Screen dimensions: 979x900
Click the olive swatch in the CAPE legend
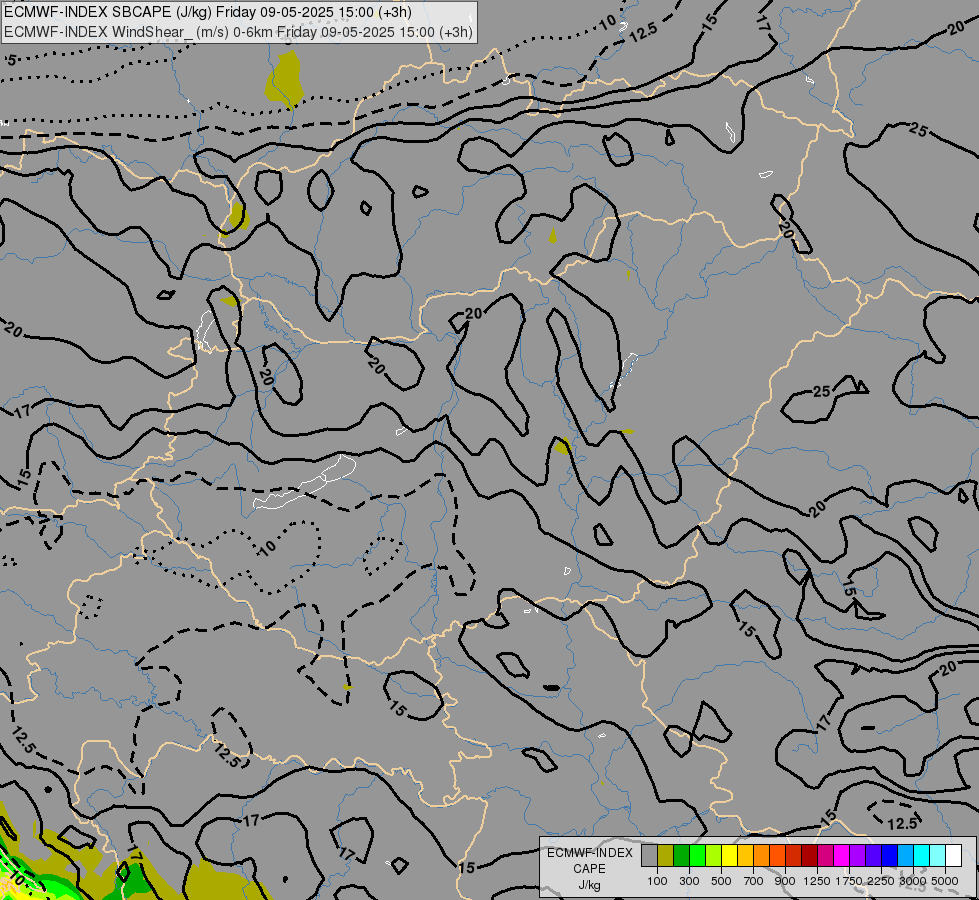(x=666, y=855)
